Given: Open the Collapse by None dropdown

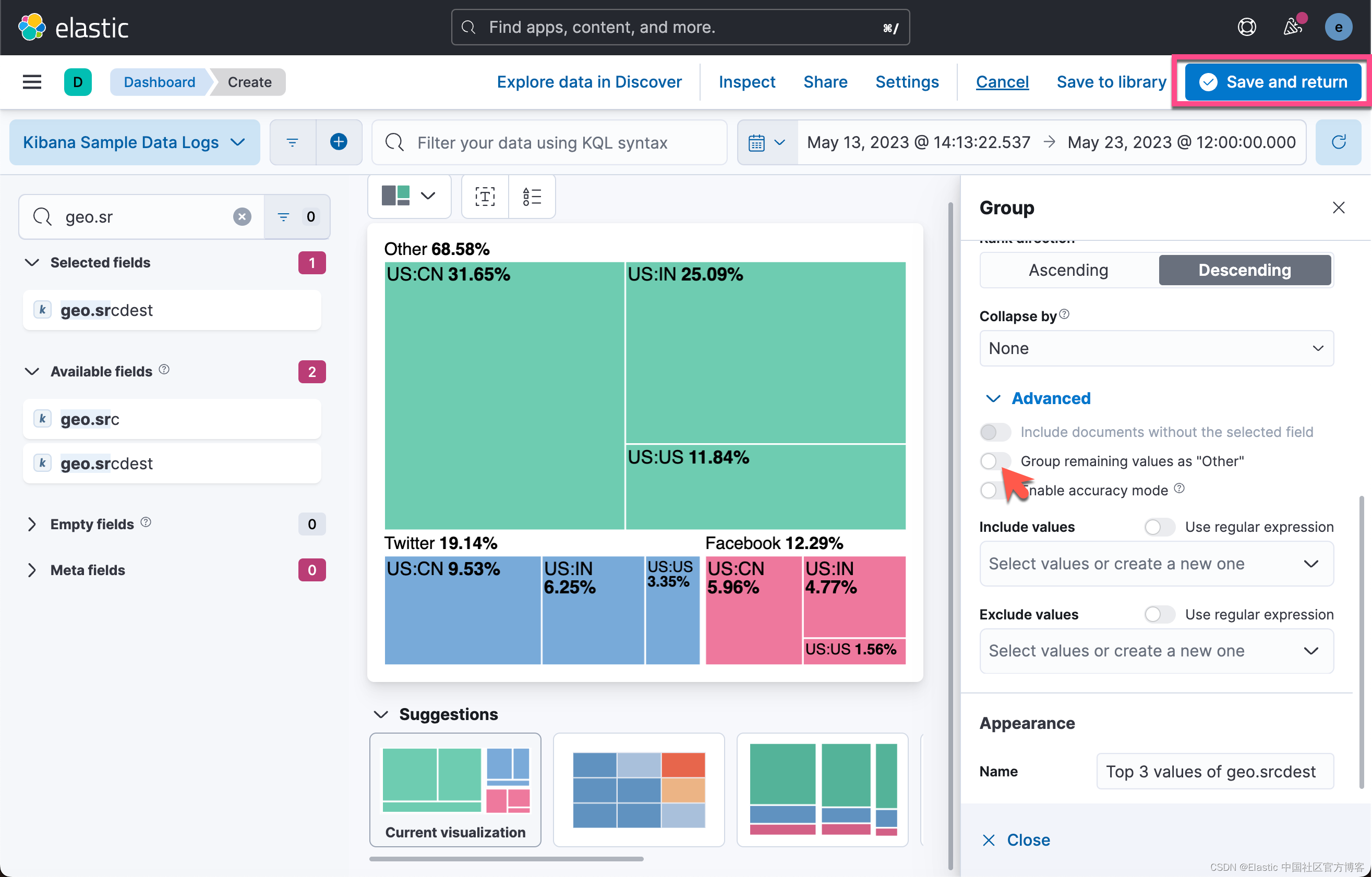Looking at the screenshot, I should 1156,348.
